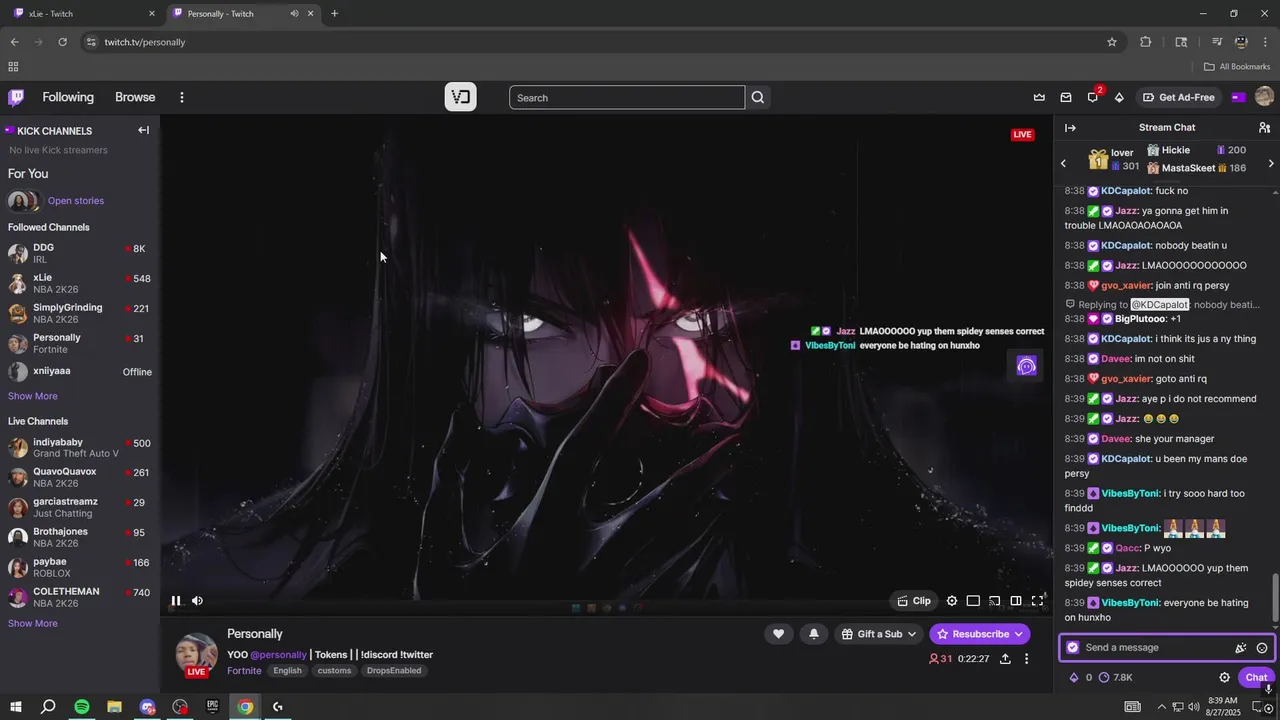The height and width of the screenshot is (720, 1280).
Task: Click the chat scrollbar thumb
Action: (1274, 597)
